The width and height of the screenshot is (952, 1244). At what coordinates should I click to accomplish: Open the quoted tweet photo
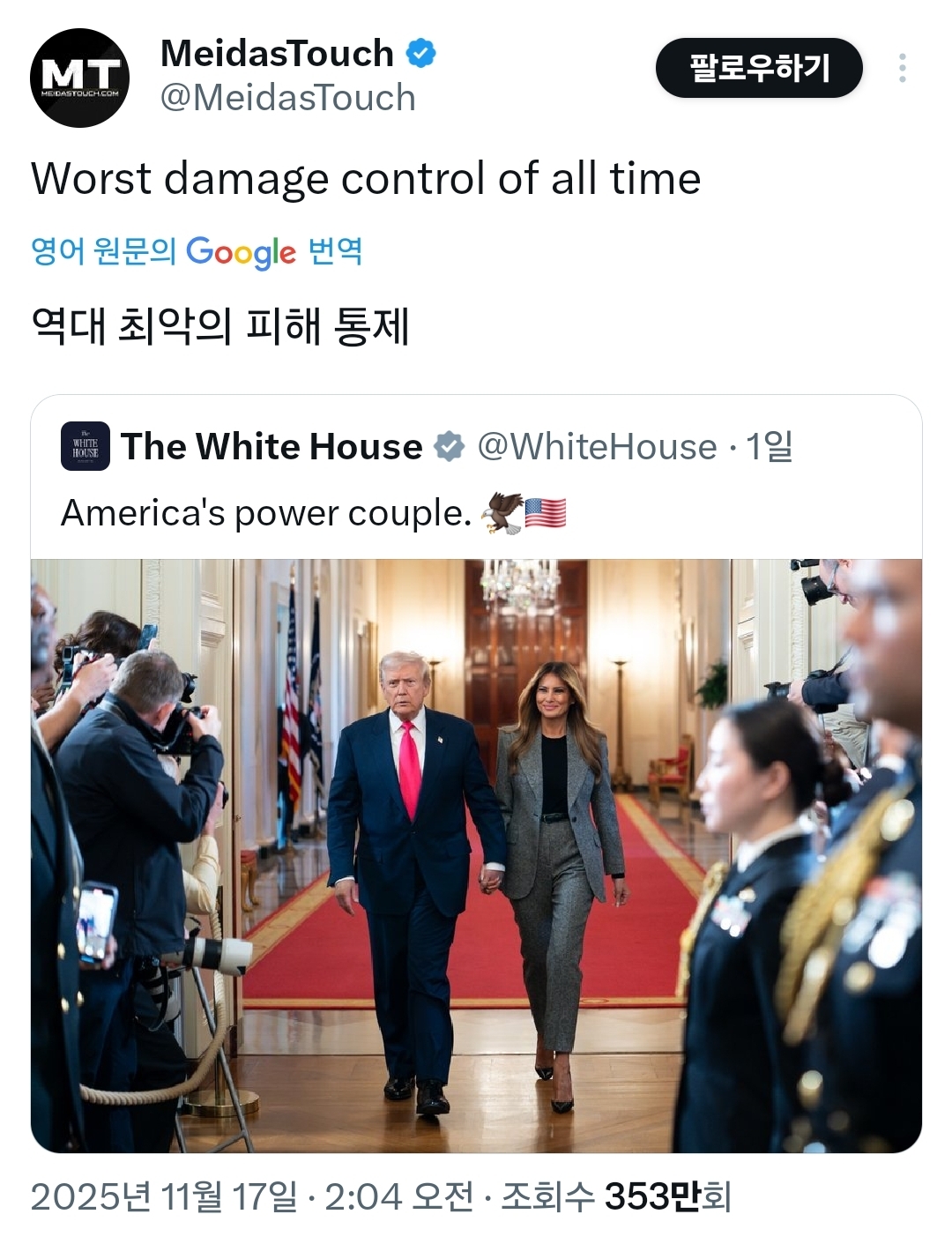tap(476, 856)
